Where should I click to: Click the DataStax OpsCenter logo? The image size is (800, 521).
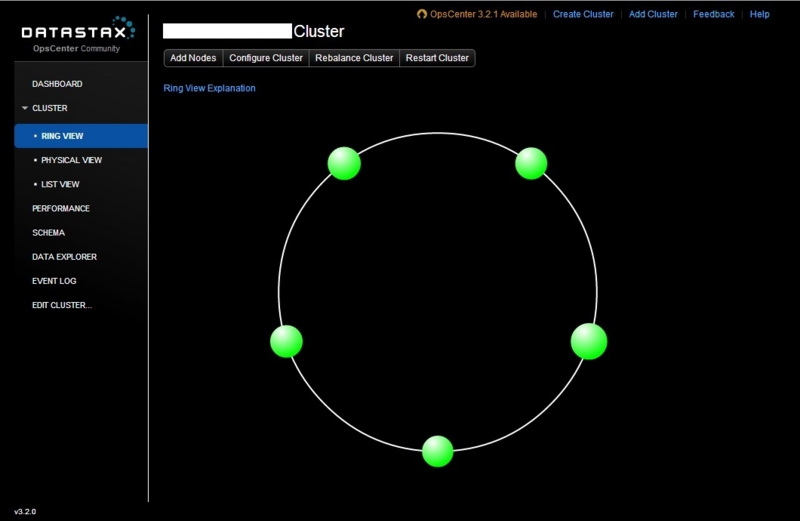pyautogui.click(x=78, y=33)
